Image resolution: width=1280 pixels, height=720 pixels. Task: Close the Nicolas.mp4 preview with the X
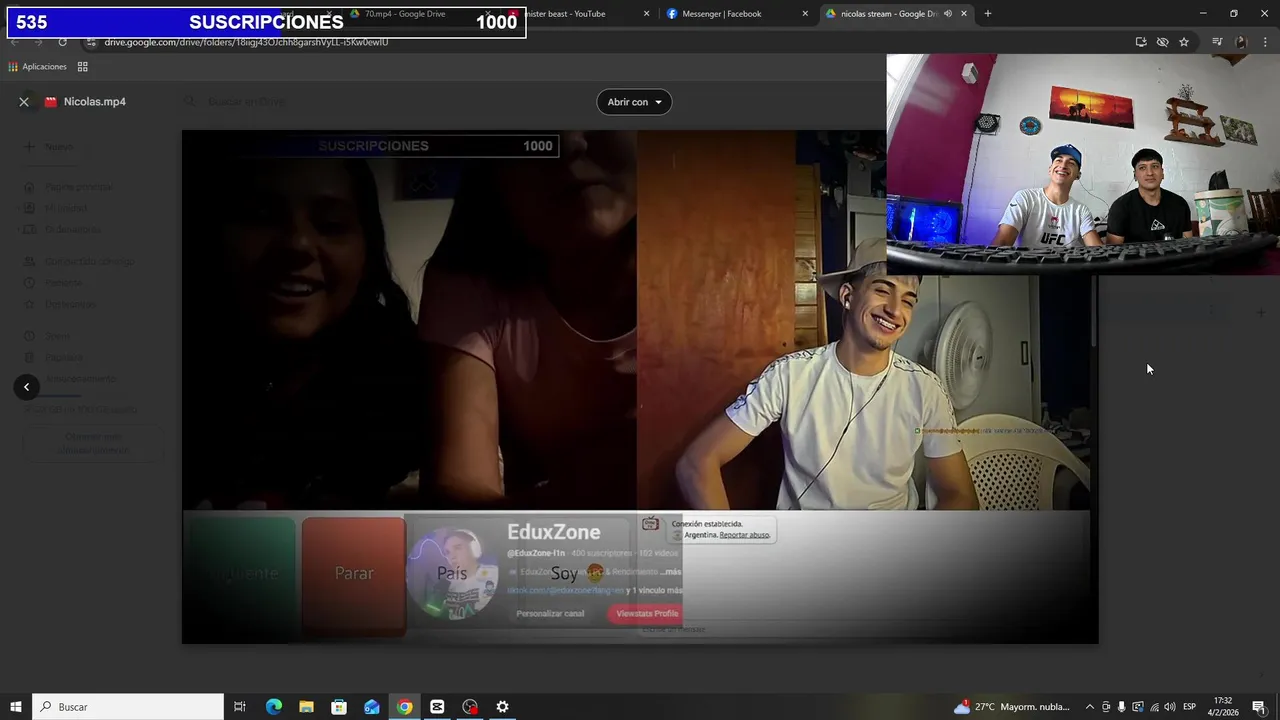coord(24,102)
